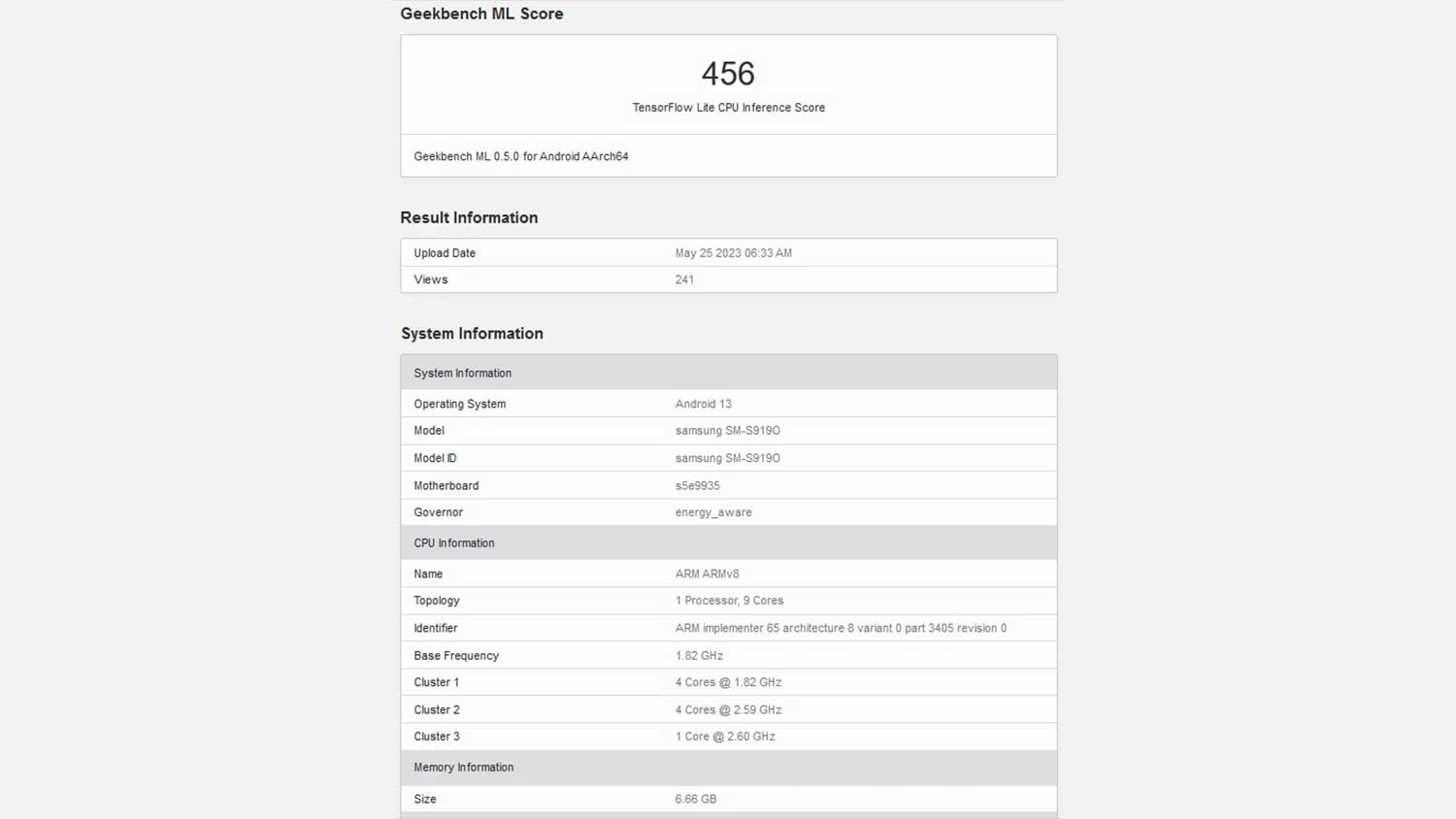This screenshot has height=819, width=1456.
Task: Click the Geekbench ML Score heading
Action: tap(481, 14)
